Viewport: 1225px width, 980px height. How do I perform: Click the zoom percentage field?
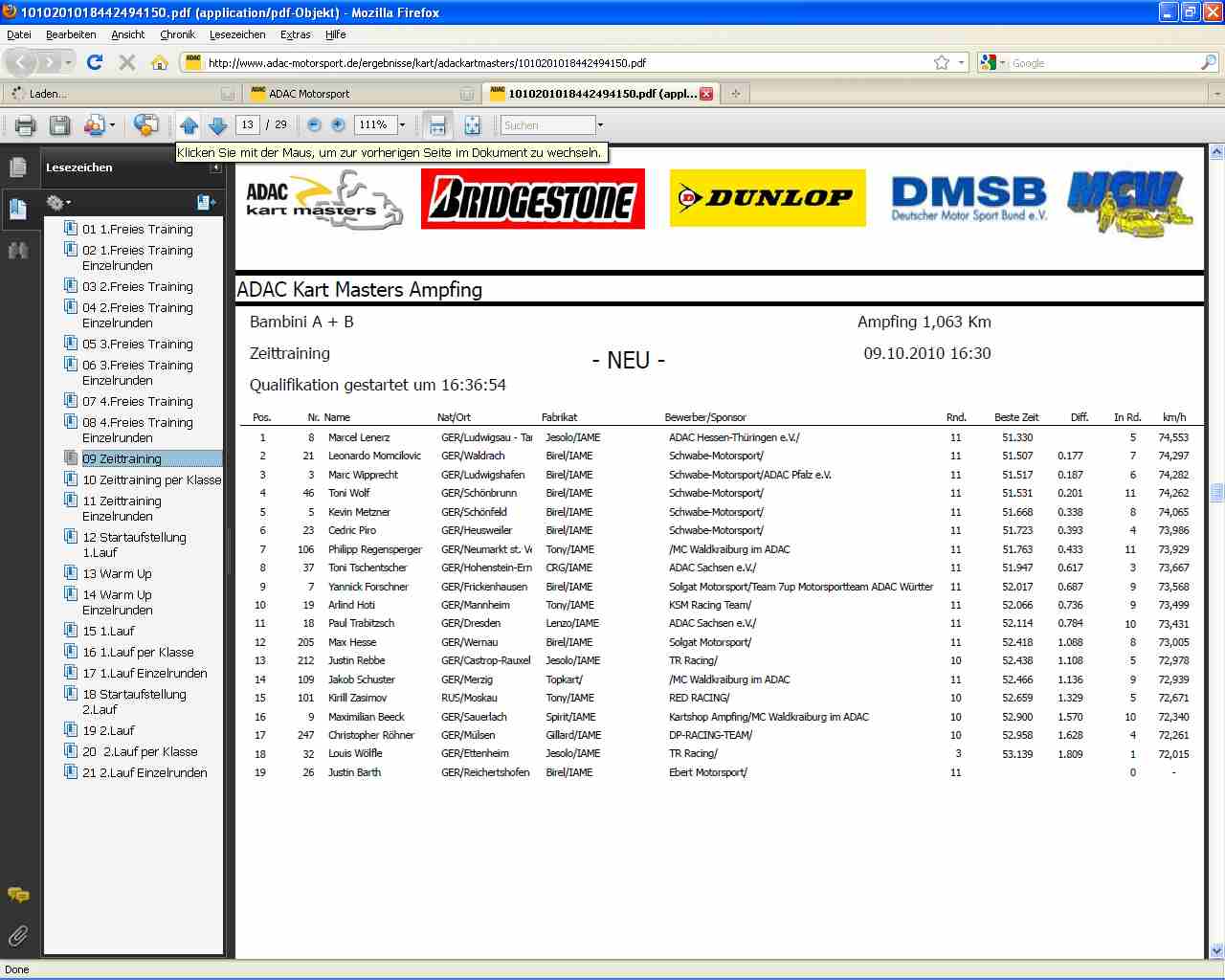[374, 125]
